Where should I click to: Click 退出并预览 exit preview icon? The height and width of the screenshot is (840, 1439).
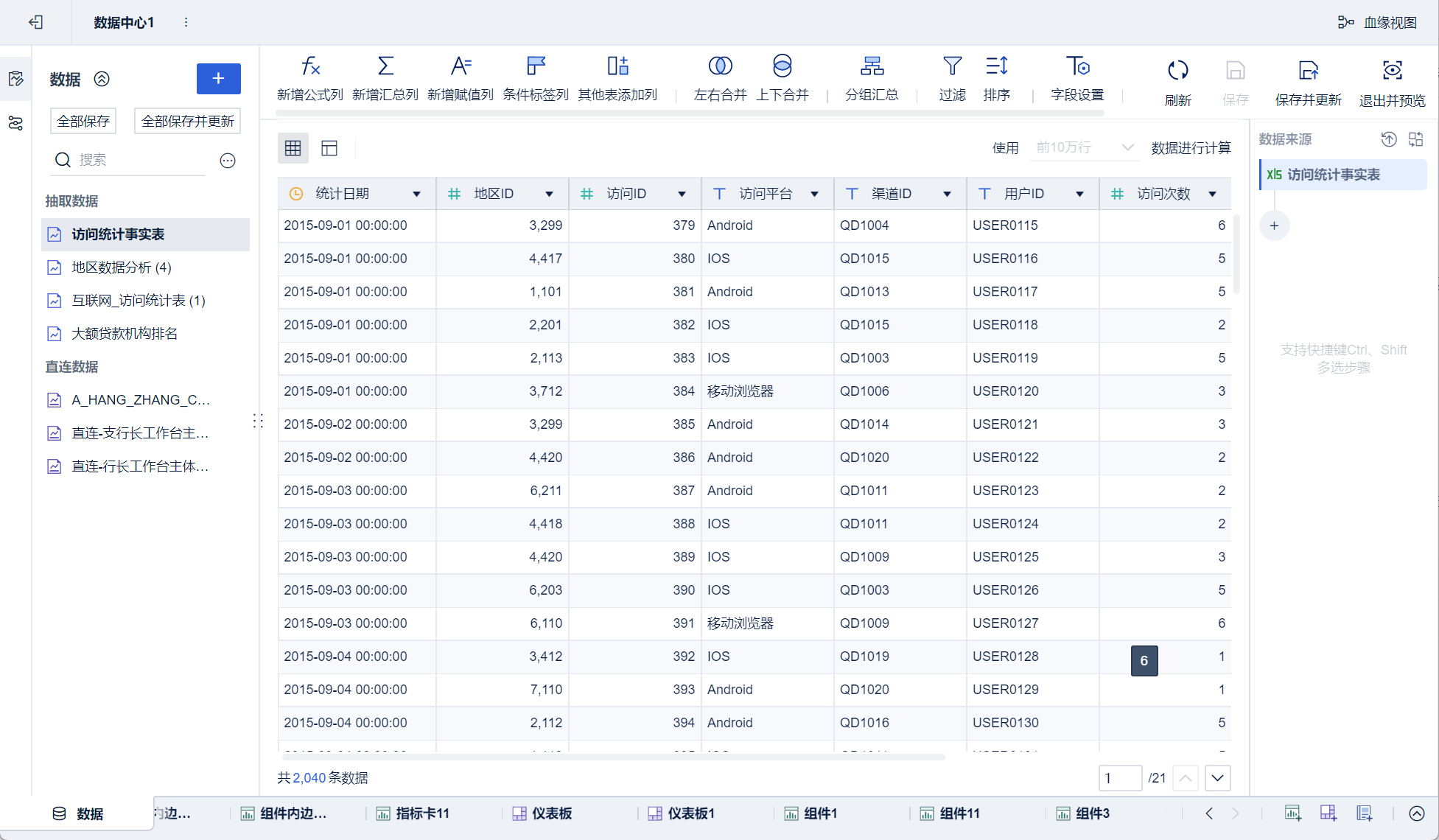[1392, 71]
